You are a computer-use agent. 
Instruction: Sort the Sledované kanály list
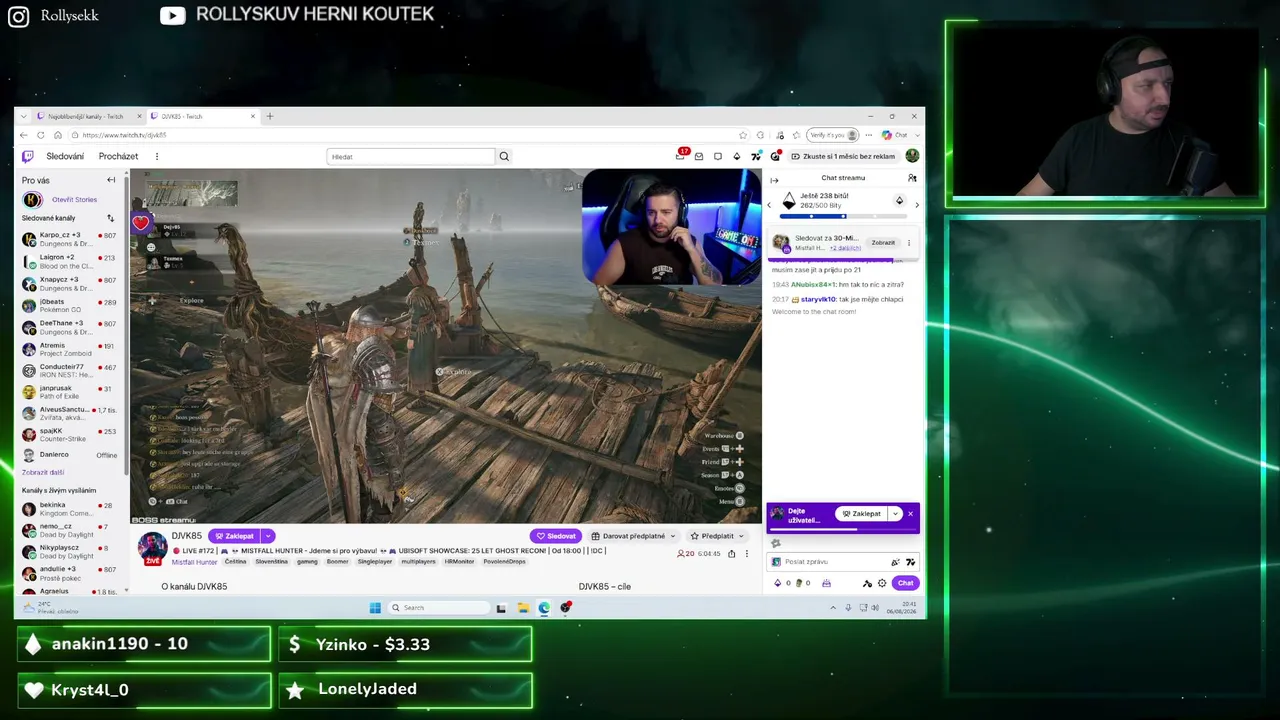(110, 218)
